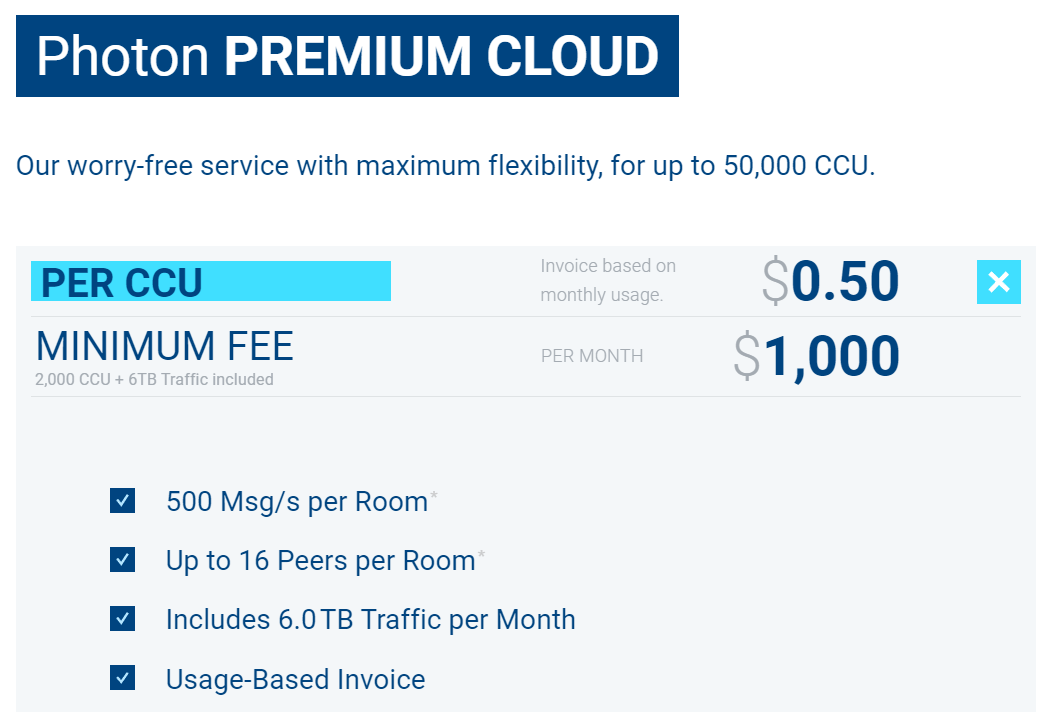This screenshot has height=712, width=1046.
Task: Click the Photon PREMIUM CLOUD title banner
Action: click(347, 56)
